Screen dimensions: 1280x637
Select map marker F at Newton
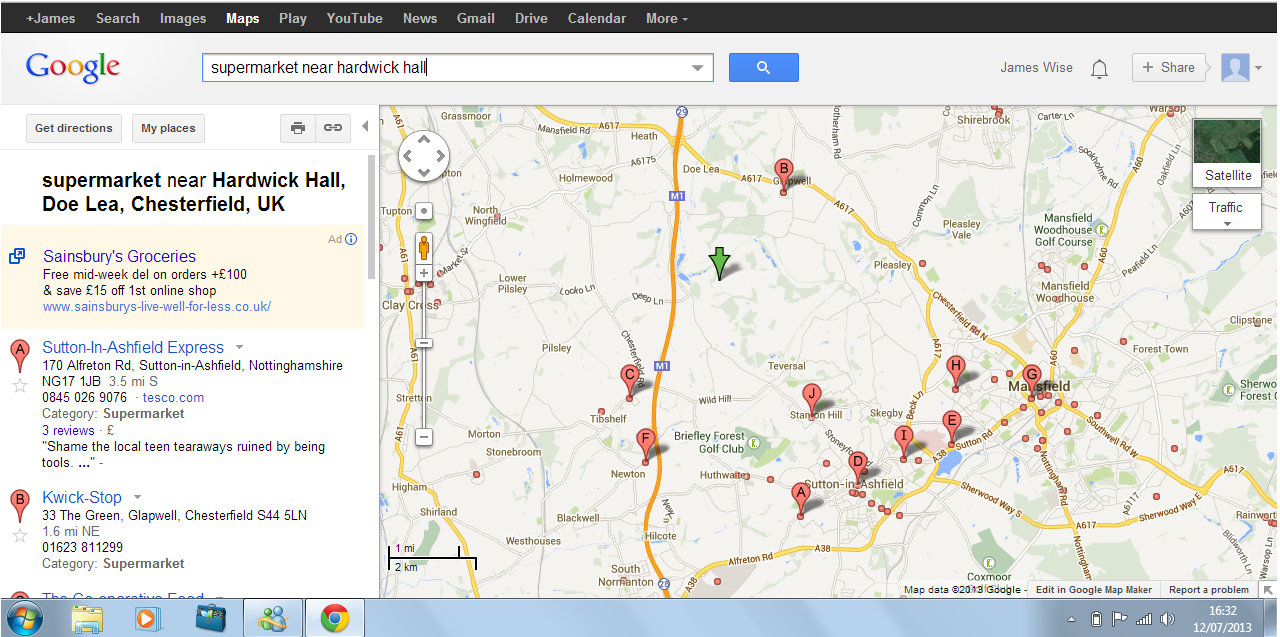pos(646,446)
